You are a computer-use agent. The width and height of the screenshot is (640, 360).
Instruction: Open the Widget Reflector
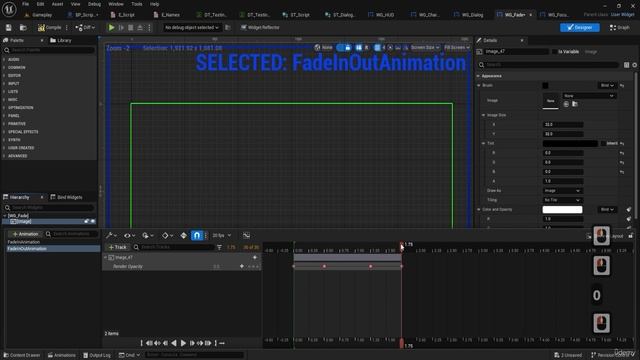(260, 27)
